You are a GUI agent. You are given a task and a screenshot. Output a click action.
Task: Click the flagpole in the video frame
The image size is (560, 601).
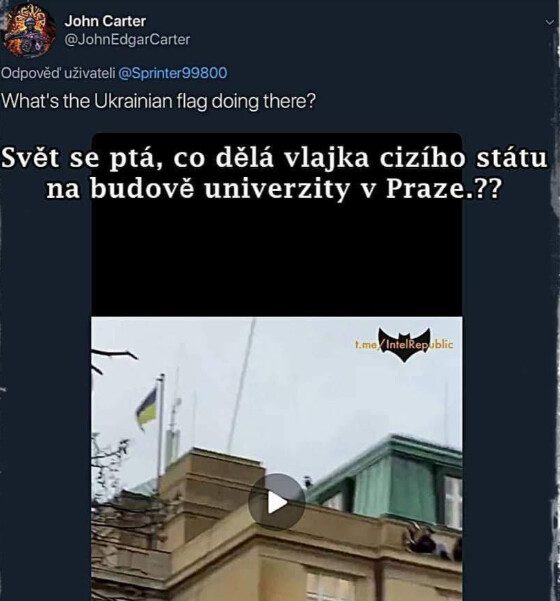[160, 427]
